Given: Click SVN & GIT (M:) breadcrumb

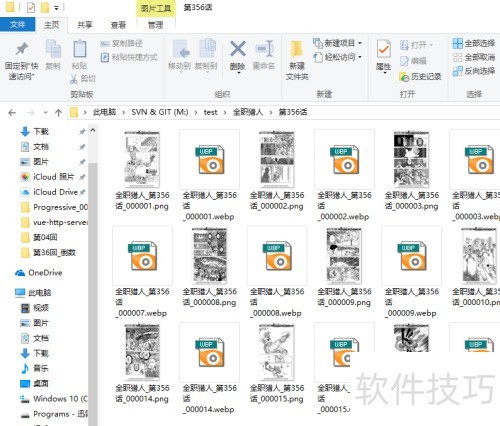Looking at the screenshot, I should (x=160, y=112).
